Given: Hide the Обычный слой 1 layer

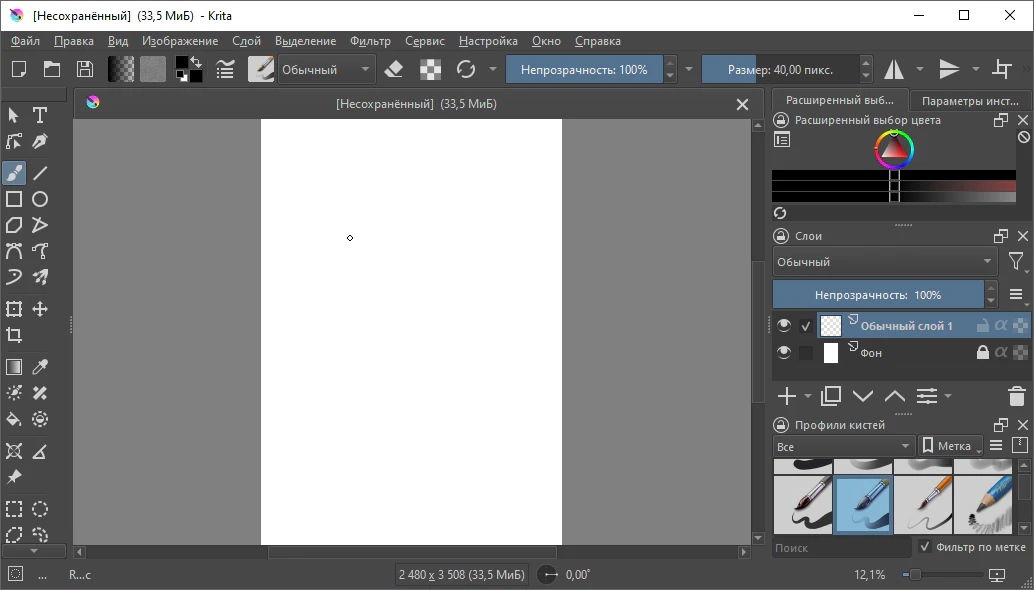Looking at the screenshot, I should pyautogui.click(x=784, y=325).
